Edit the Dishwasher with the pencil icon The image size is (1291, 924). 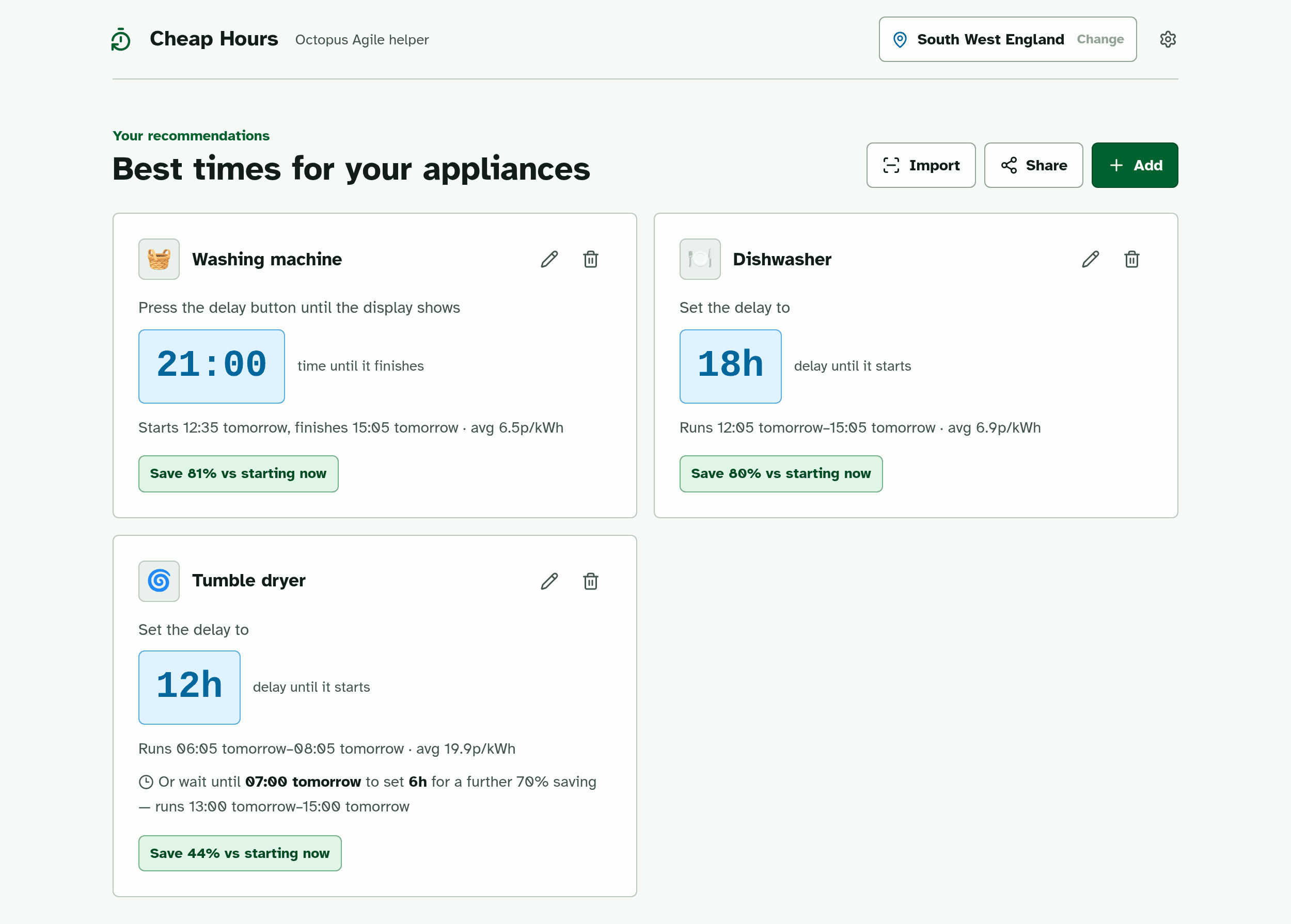[1090, 259]
